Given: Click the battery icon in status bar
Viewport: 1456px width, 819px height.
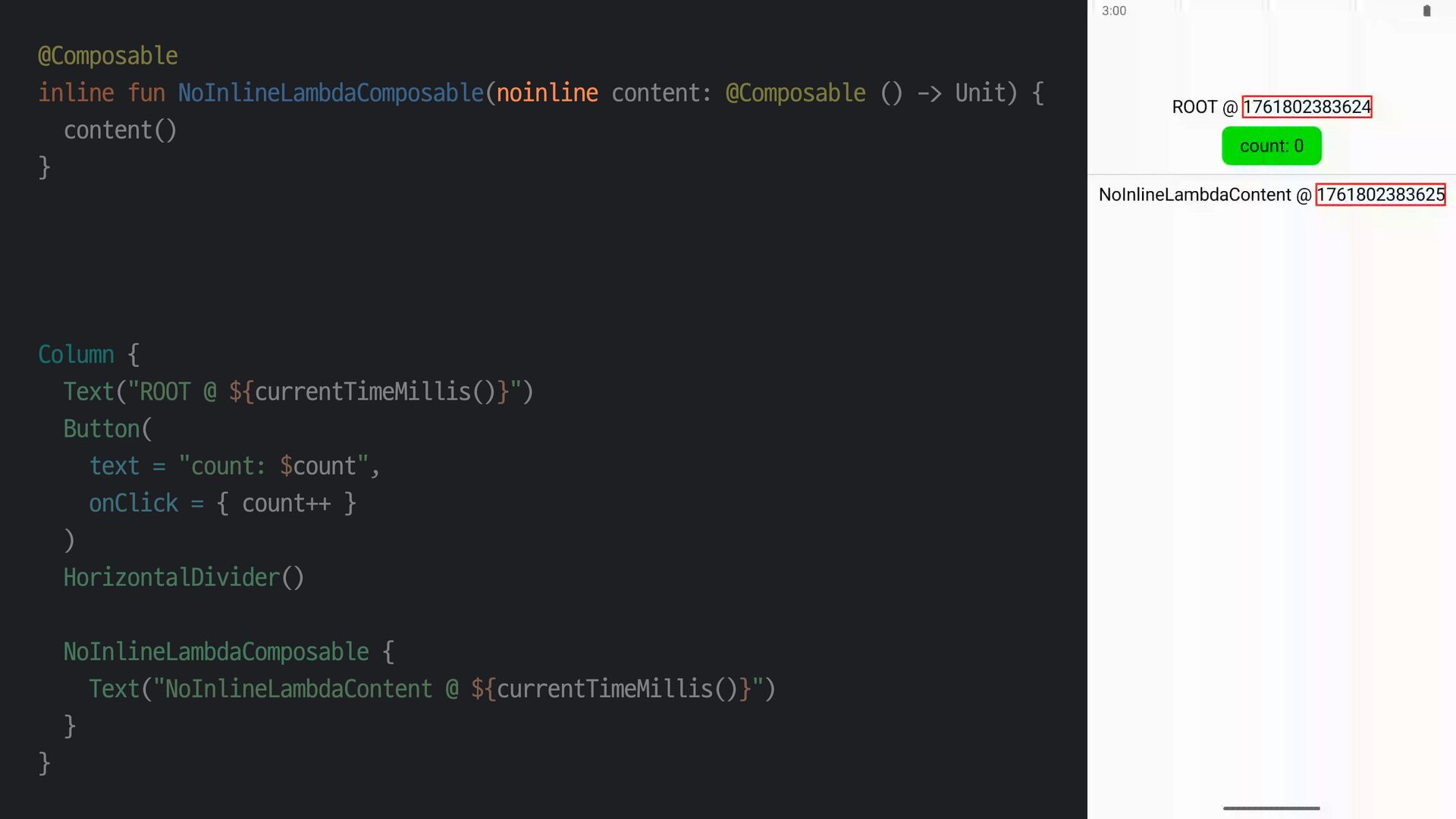Looking at the screenshot, I should click(x=1426, y=11).
